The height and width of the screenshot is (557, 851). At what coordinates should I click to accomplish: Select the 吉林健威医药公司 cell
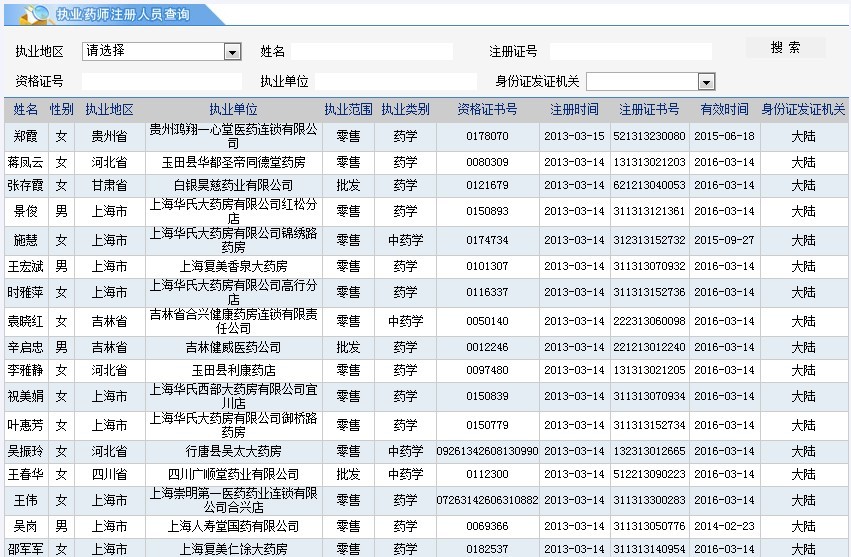(x=233, y=347)
